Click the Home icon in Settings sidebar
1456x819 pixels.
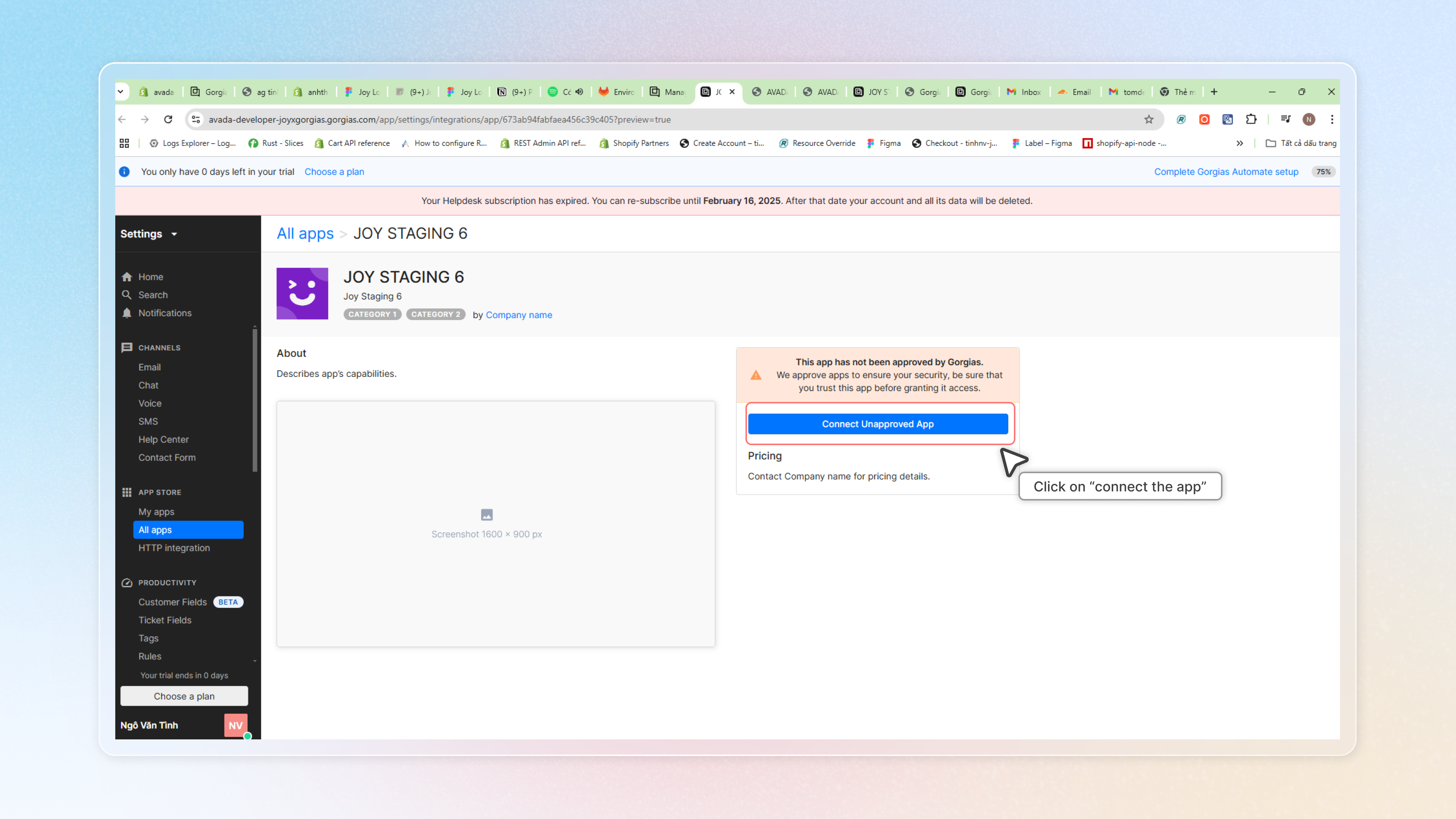[x=127, y=276]
